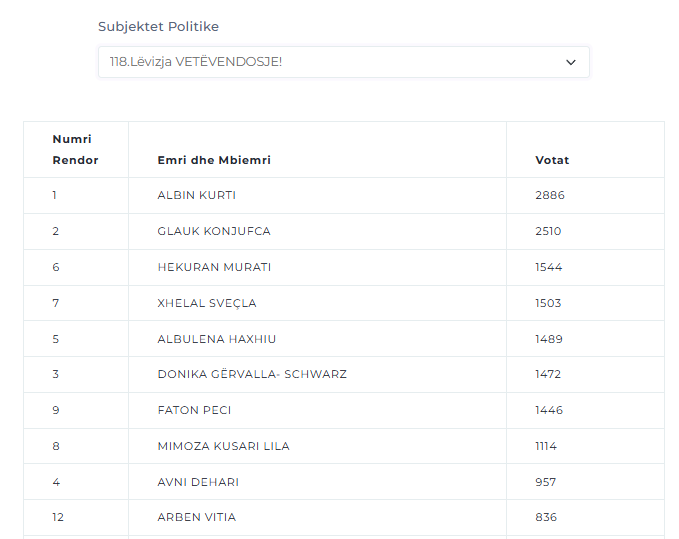Select ALBULENA HAXHIU candidate name
Image resolution: width=679 pixels, height=539 pixels.
point(217,339)
